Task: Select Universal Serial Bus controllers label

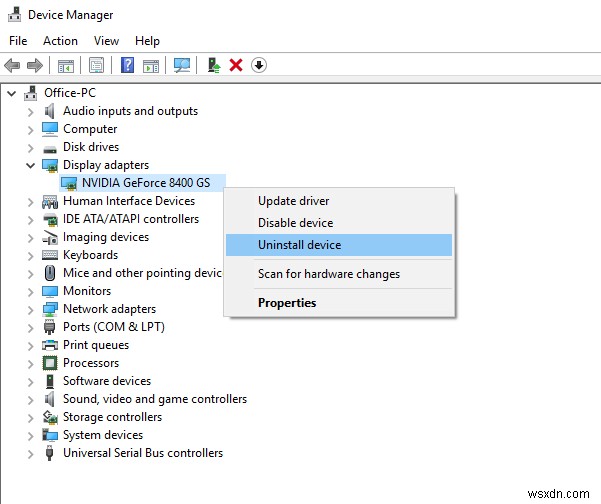Action: tap(143, 453)
